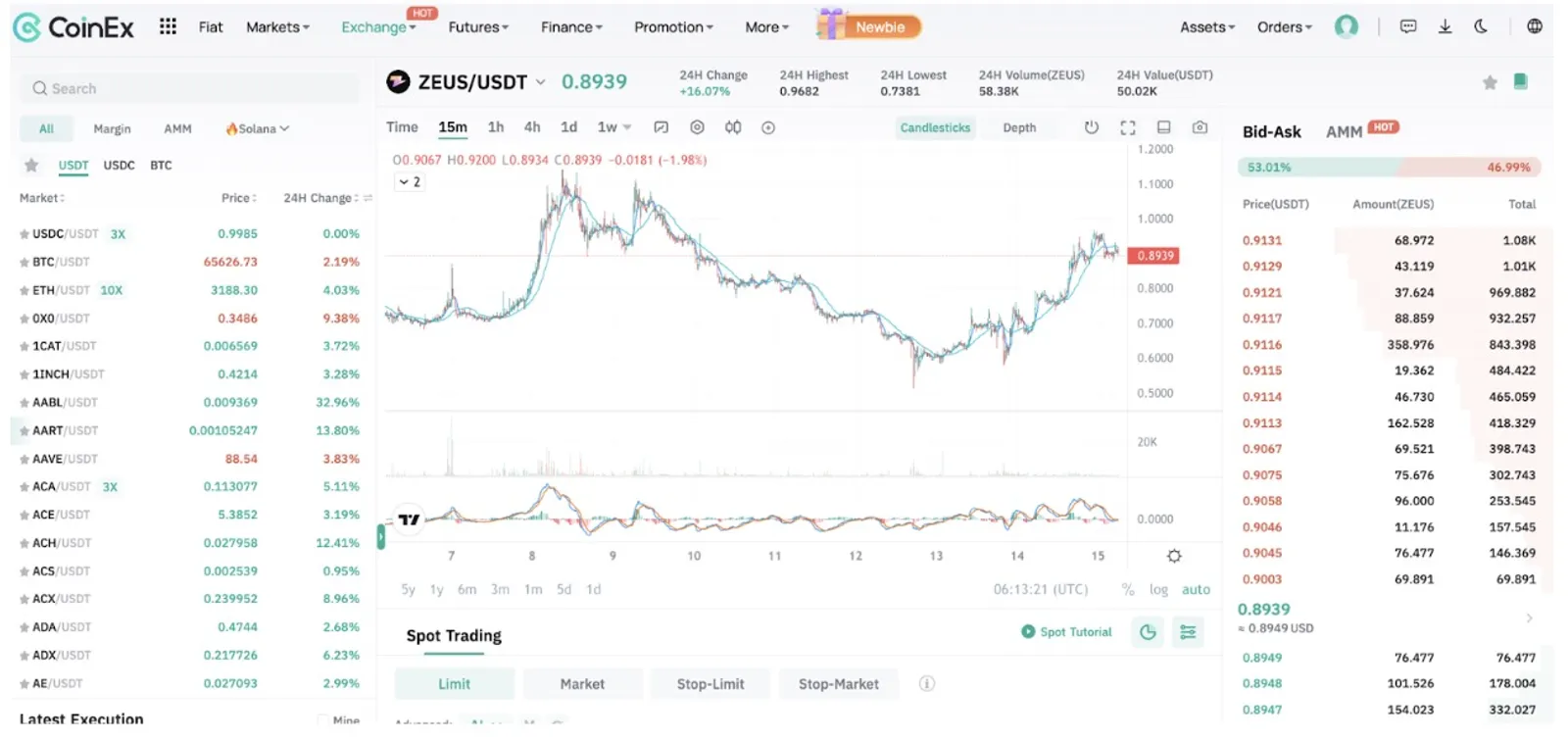Viewport: 1568px width, 740px height.
Task: Favorite the ETH/USDT pair star
Action: pyautogui.click(x=24, y=290)
